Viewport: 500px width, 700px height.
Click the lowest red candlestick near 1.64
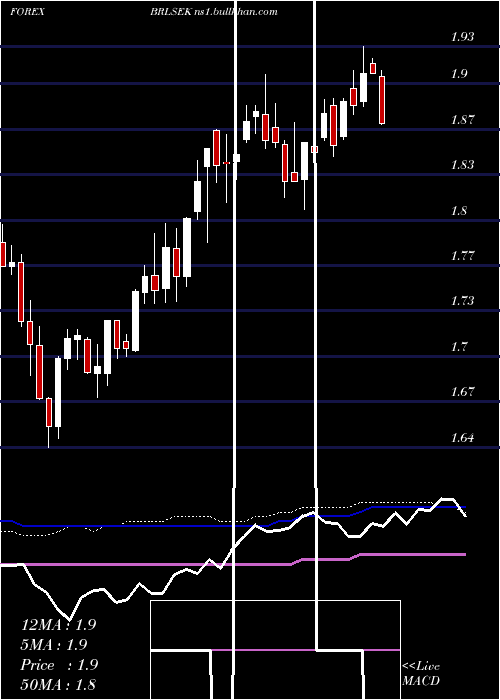(49, 412)
